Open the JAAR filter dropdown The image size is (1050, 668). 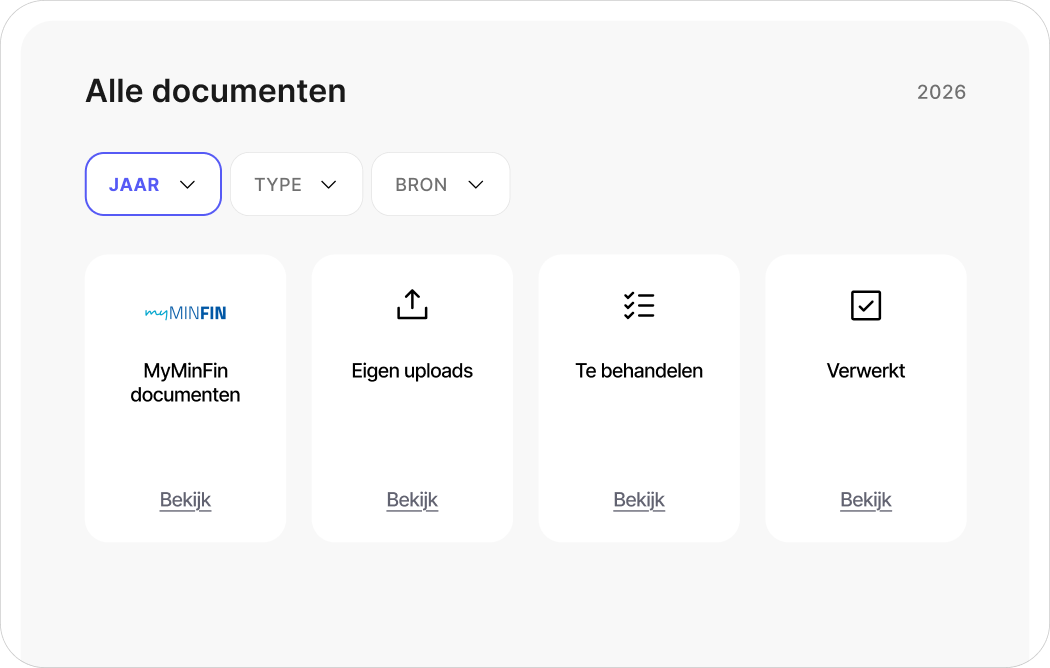point(153,184)
